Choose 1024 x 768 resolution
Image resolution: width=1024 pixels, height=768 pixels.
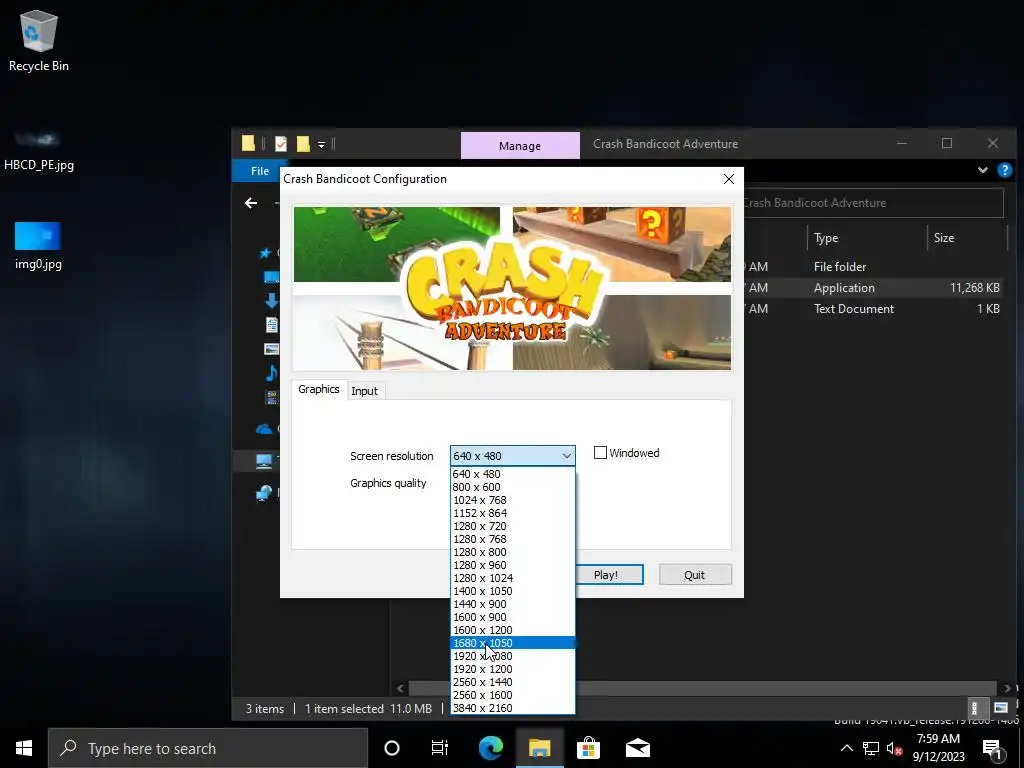[513, 500]
